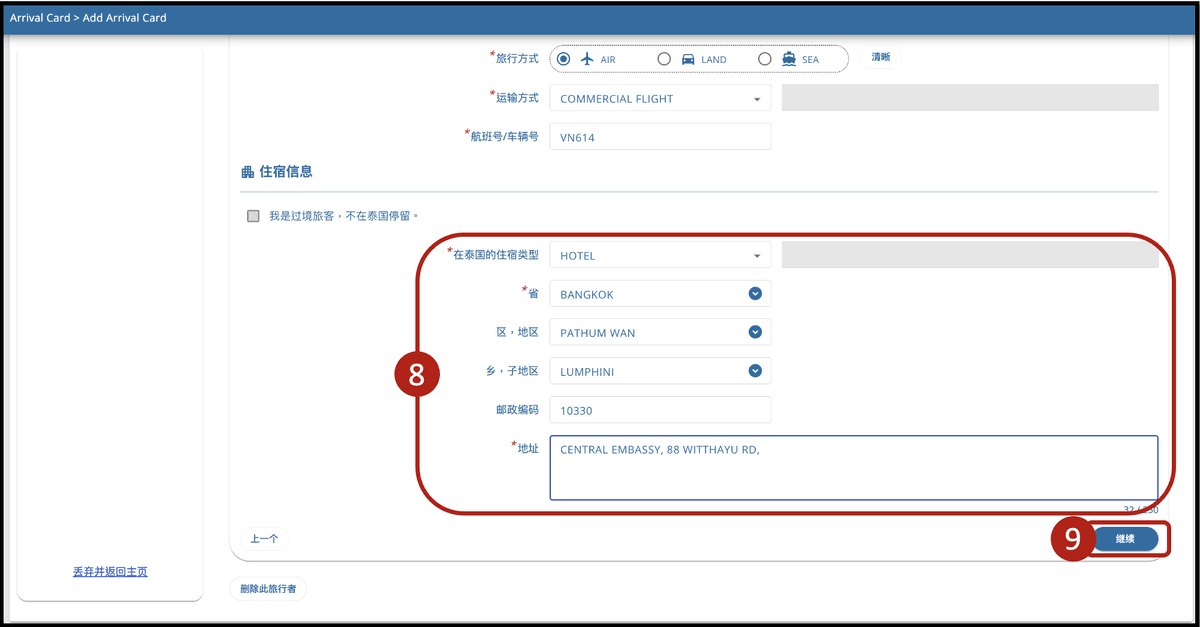Click the 旅行方式 label
Viewport: 1200px width, 627px height.
515,58
